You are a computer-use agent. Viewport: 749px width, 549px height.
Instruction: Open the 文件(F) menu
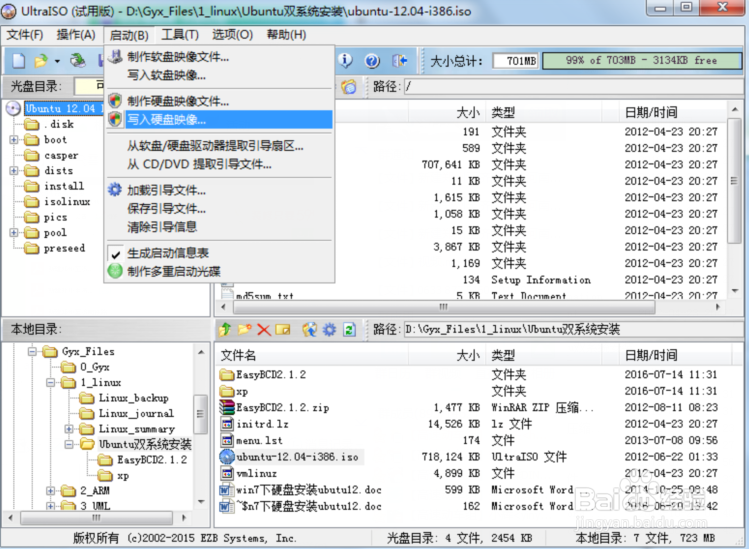click(25, 35)
